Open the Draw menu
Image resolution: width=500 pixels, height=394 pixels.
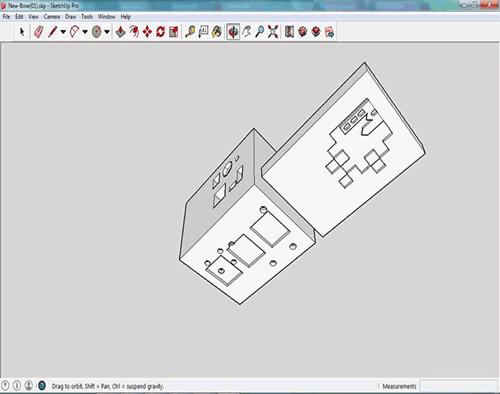click(x=70, y=17)
